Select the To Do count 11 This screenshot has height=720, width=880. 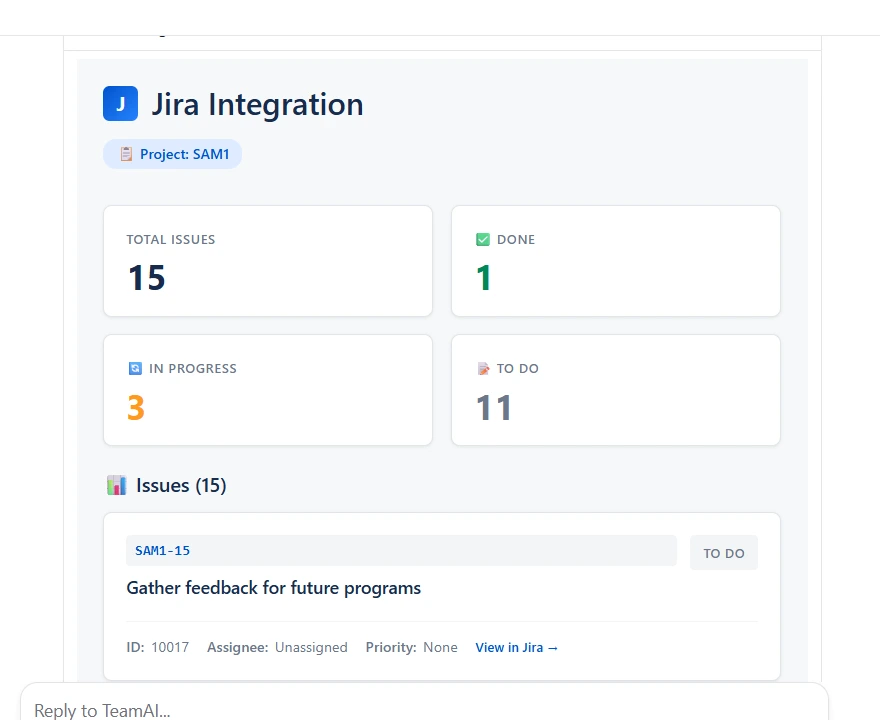(x=494, y=407)
